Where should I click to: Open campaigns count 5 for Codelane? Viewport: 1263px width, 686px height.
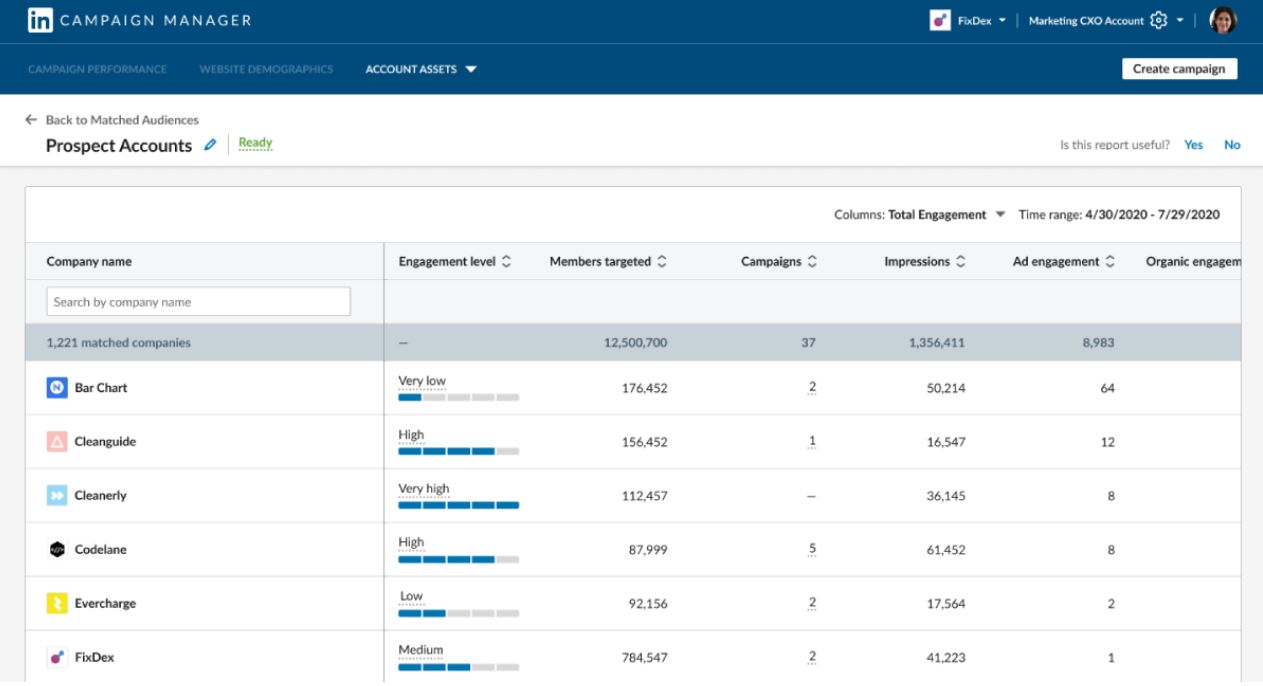(812, 550)
